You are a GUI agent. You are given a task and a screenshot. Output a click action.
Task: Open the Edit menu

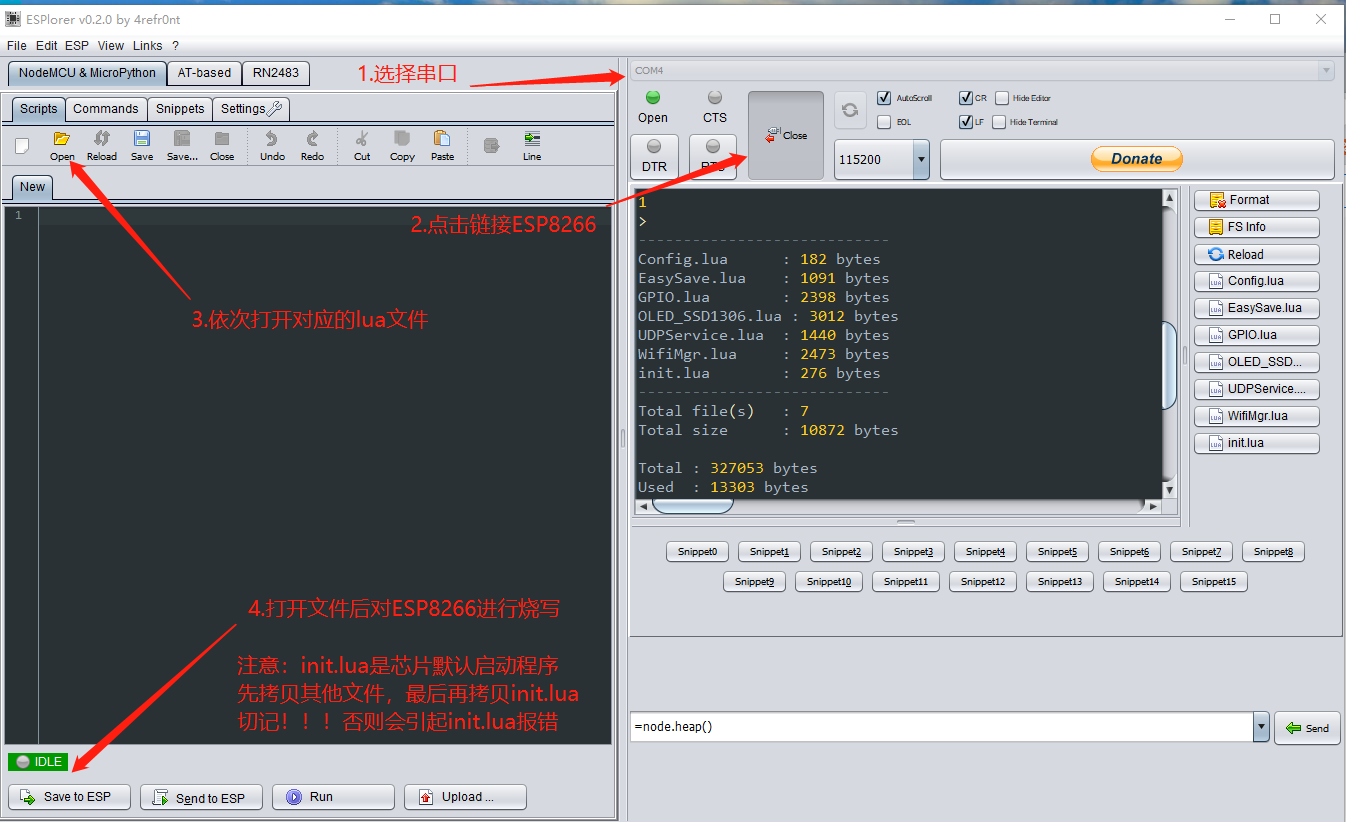tap(47, 46)
